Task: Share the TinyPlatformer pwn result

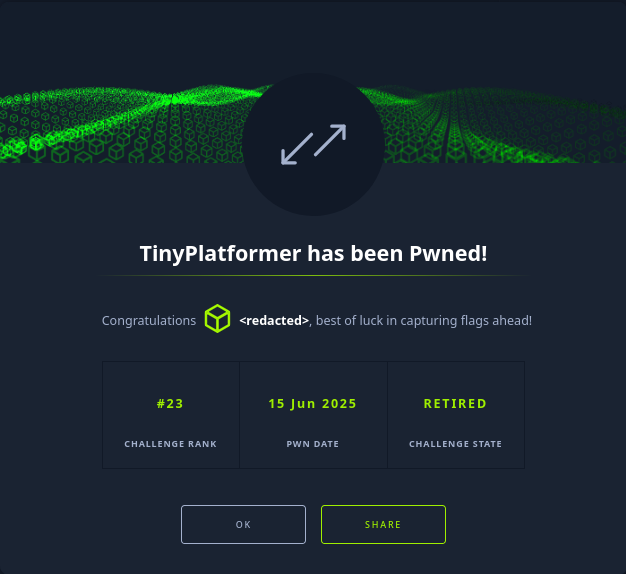Action: coord(383,525)
